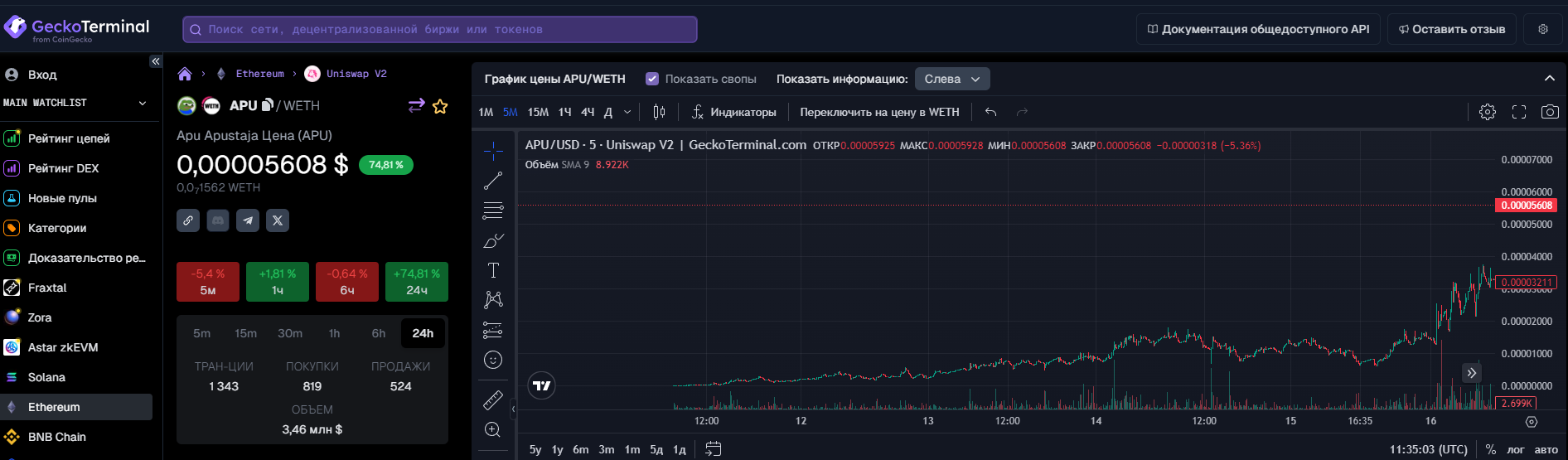The height and width of the screenshot is (460, 1568).
Task: Click the Вход login link
Action: point(42,75)
